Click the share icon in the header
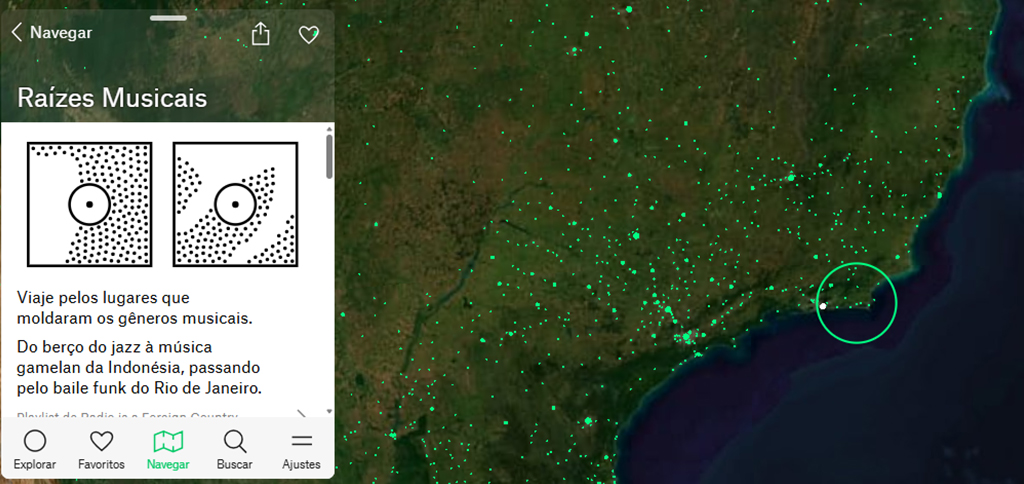Screen dimensions: 1024x484 (x=261, y=34)
